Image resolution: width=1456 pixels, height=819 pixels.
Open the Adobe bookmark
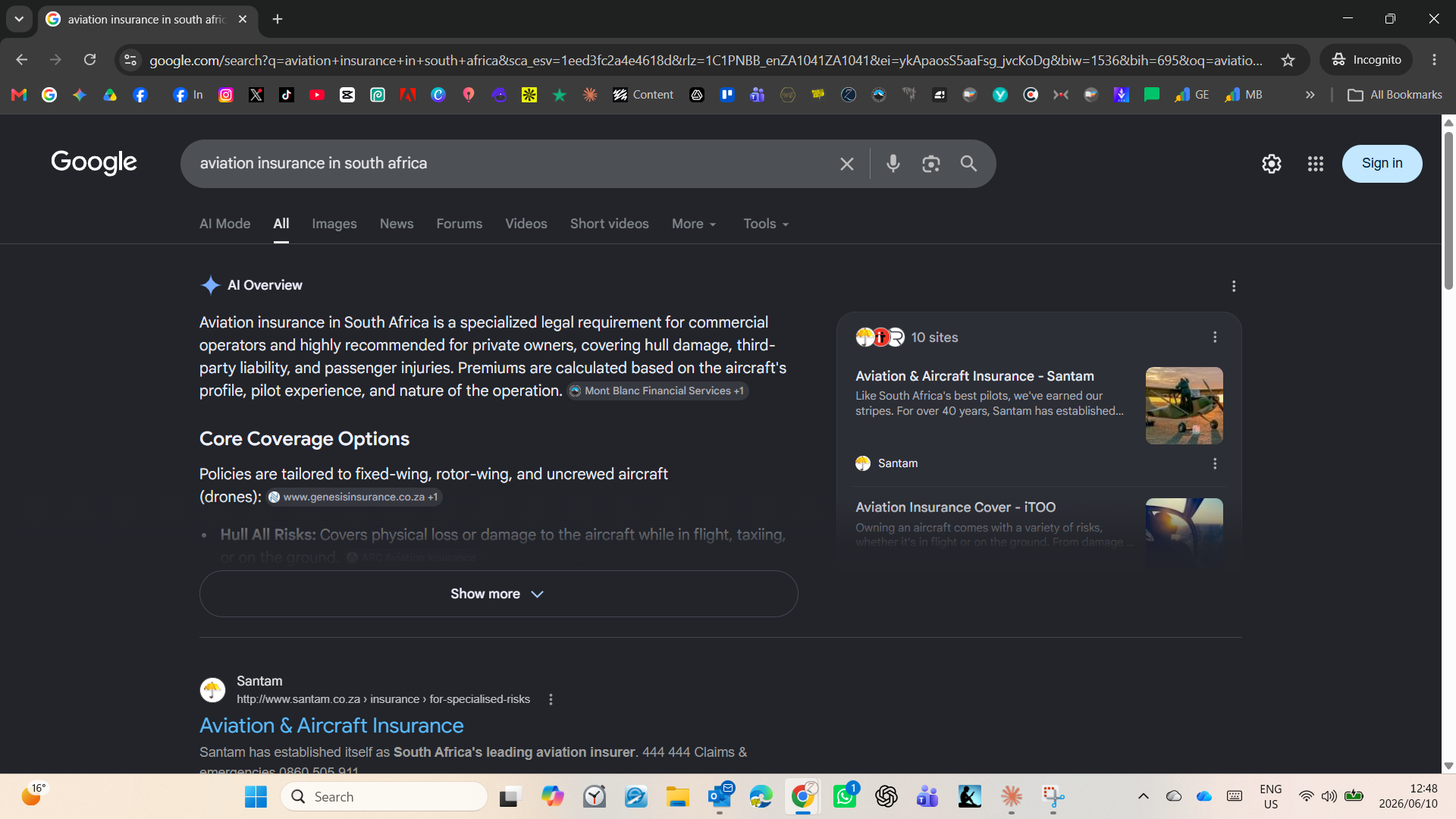[x=408, y=95]
